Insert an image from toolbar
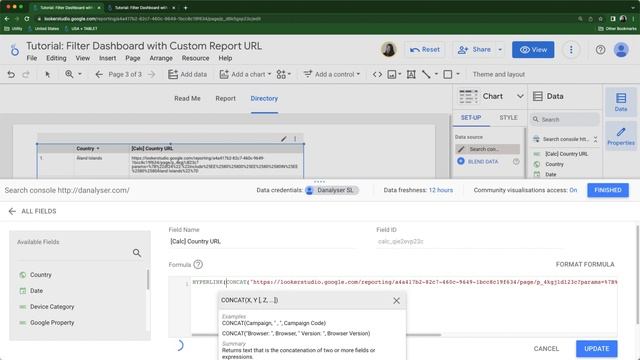This screenshot has width=640, height=360. click(392, 74)
